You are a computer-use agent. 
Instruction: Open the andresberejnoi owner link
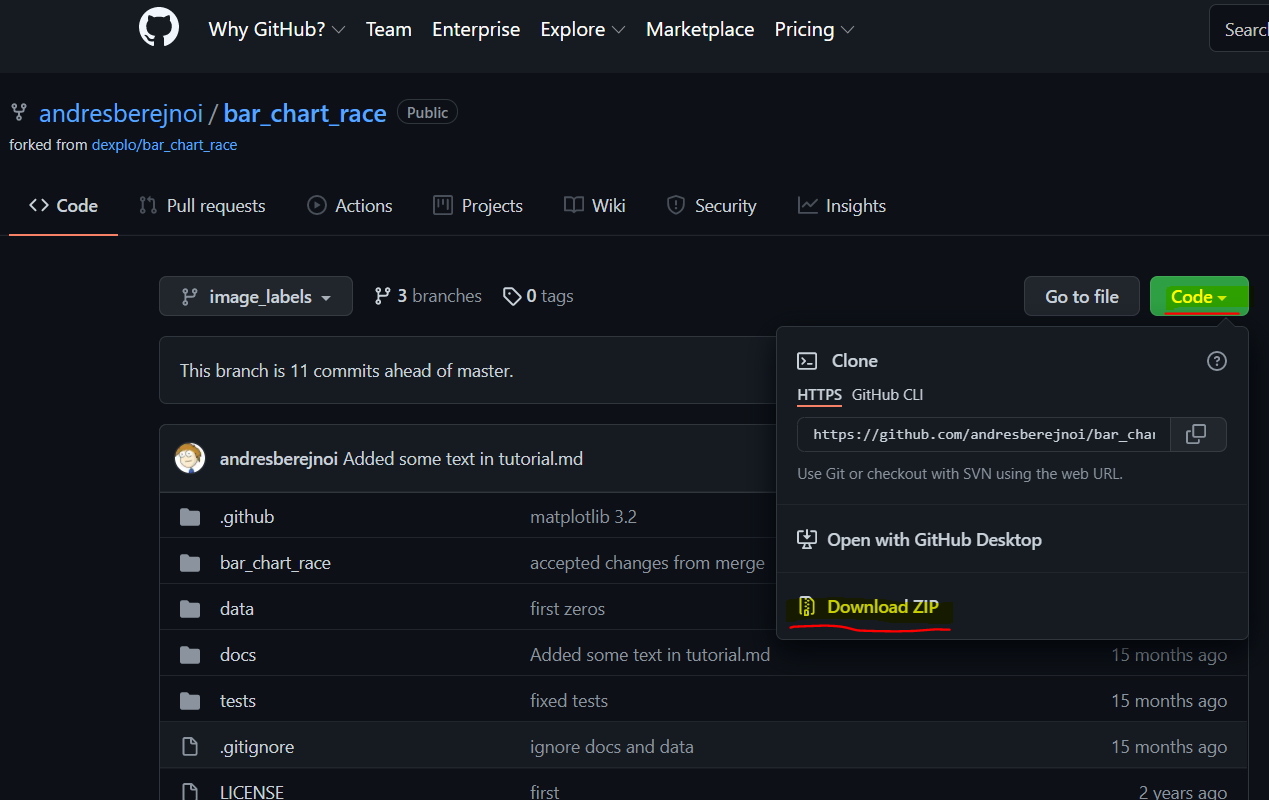pos(120,113)
